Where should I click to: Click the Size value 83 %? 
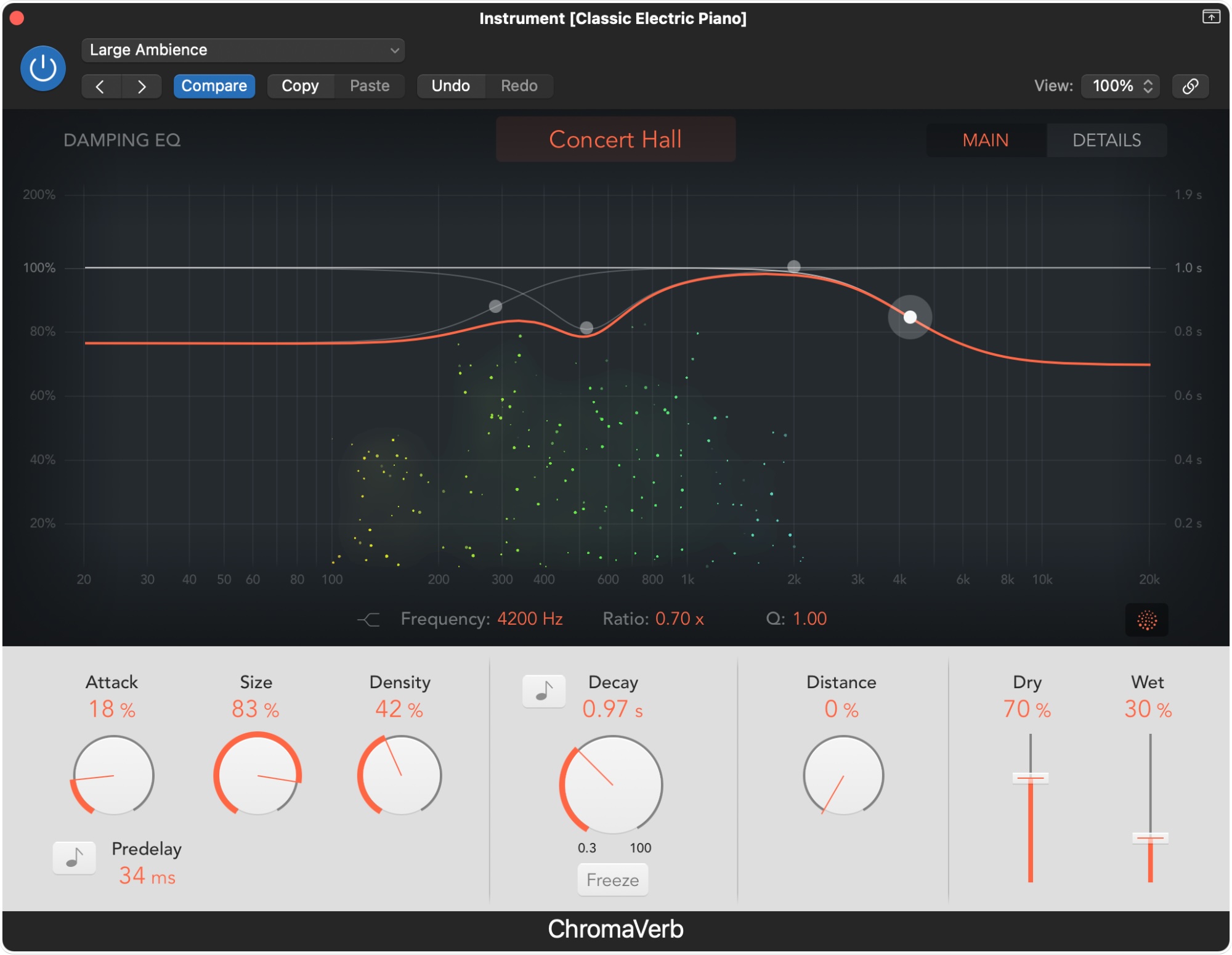[256, 709]
